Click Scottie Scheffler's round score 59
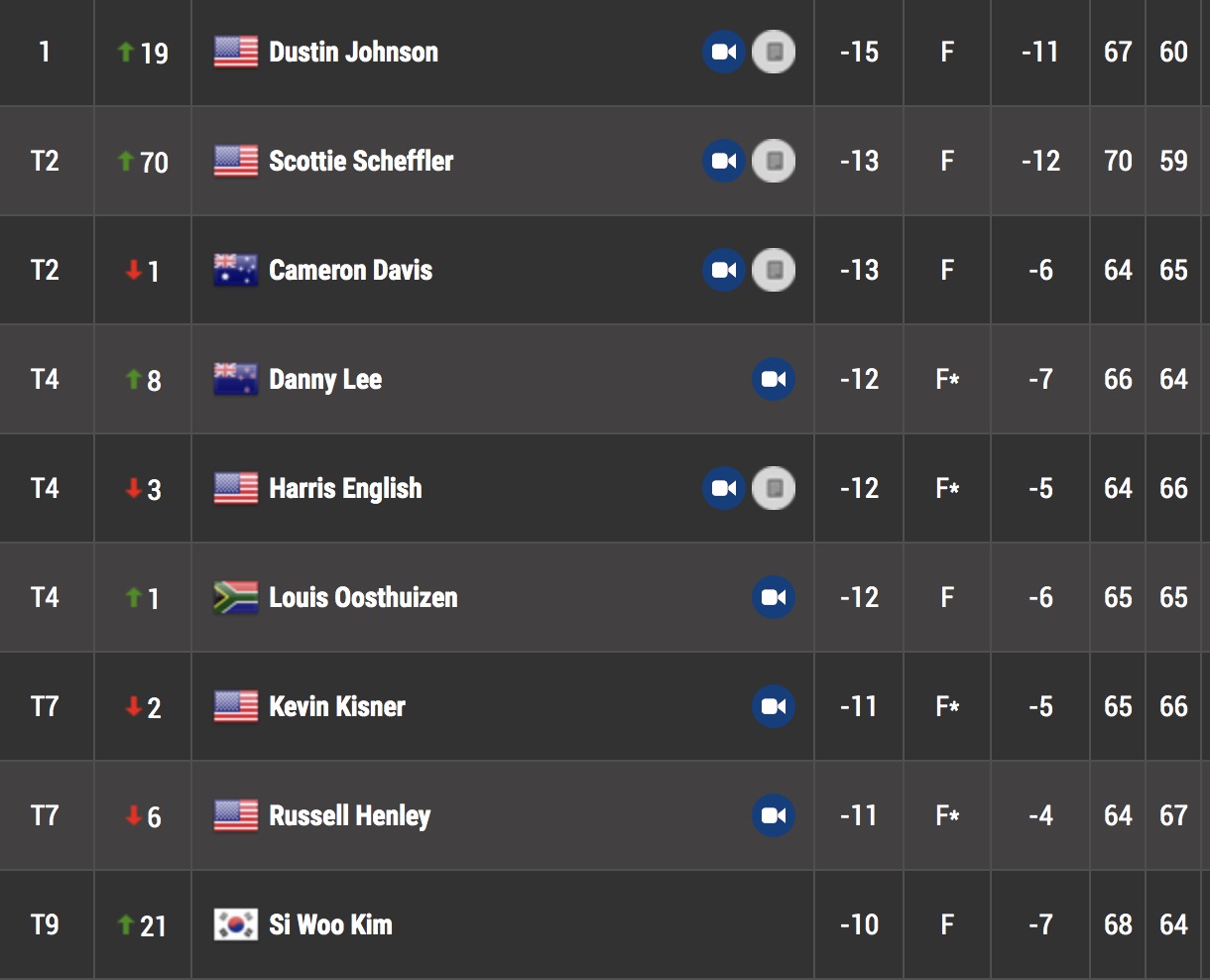 pos(1173,161)
